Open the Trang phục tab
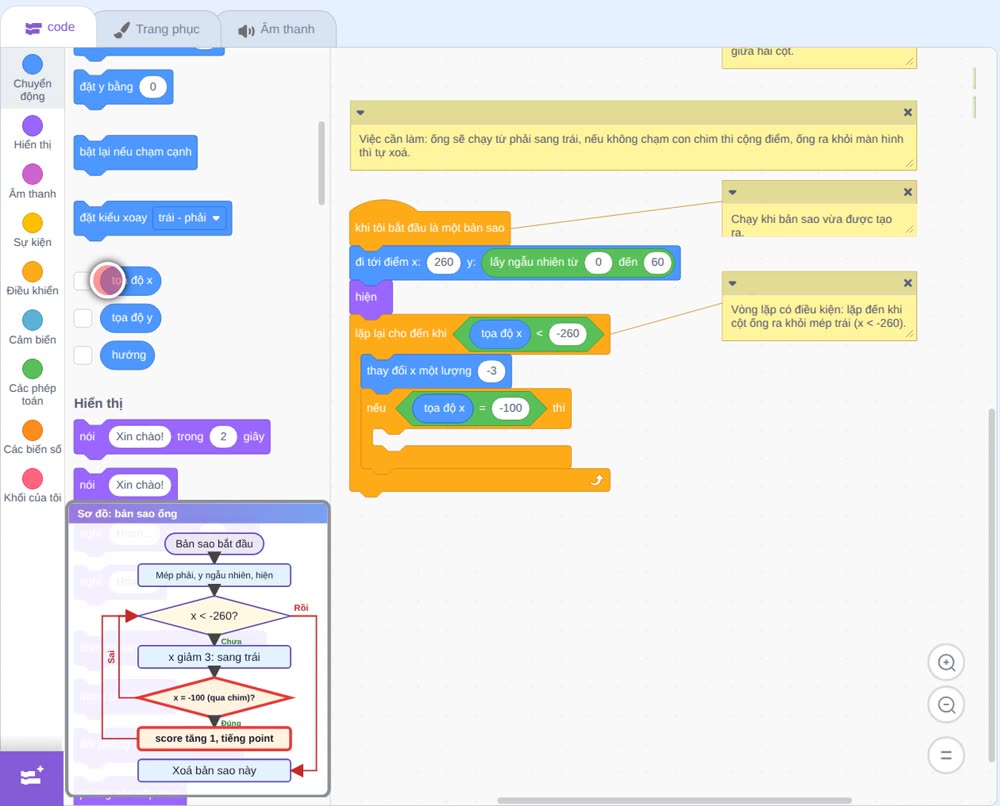 click(x=157, y=29)
